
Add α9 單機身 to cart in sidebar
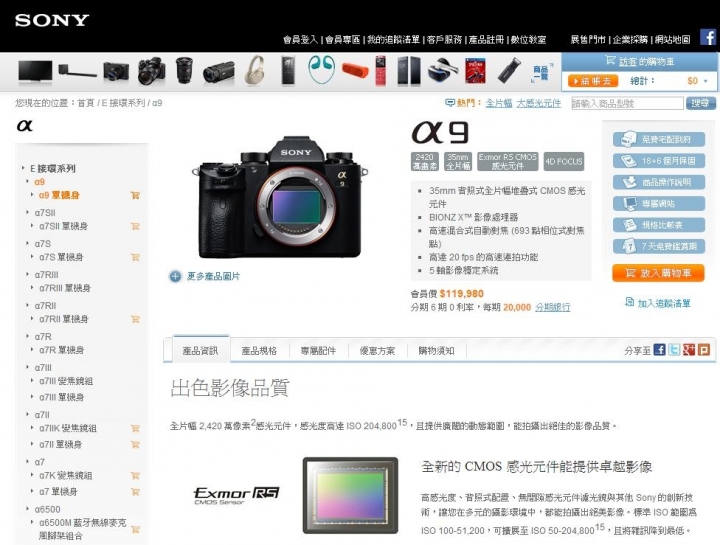point(135,196)
